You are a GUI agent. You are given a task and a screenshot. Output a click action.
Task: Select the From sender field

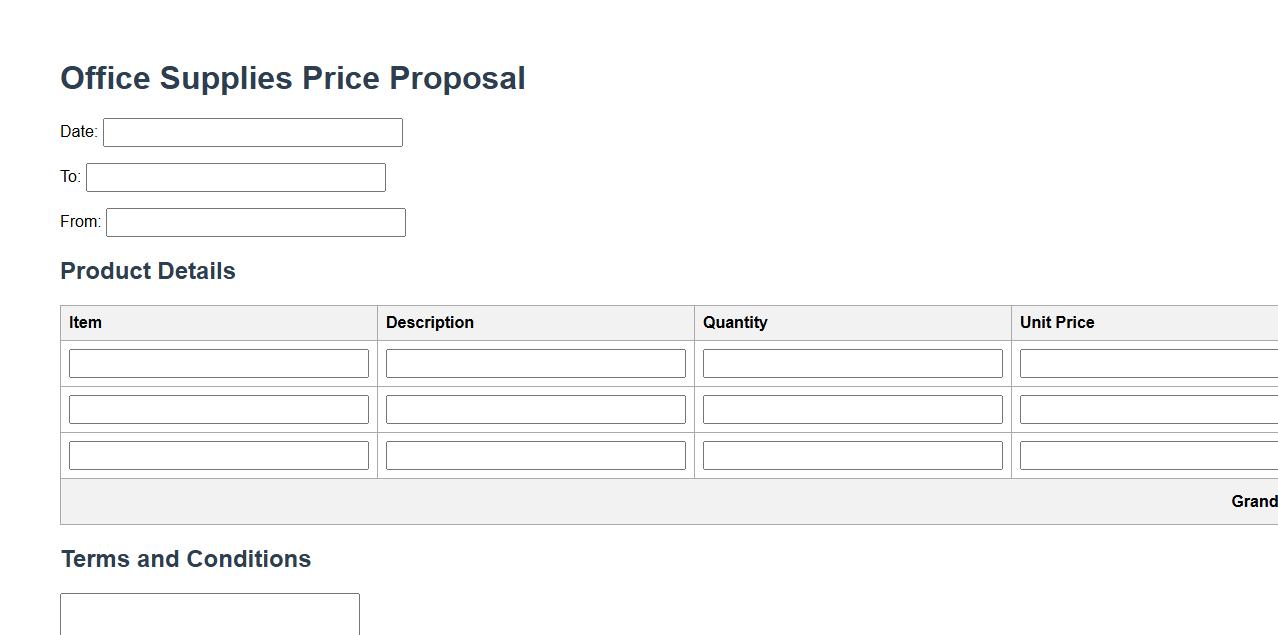[x=255, y=222]
